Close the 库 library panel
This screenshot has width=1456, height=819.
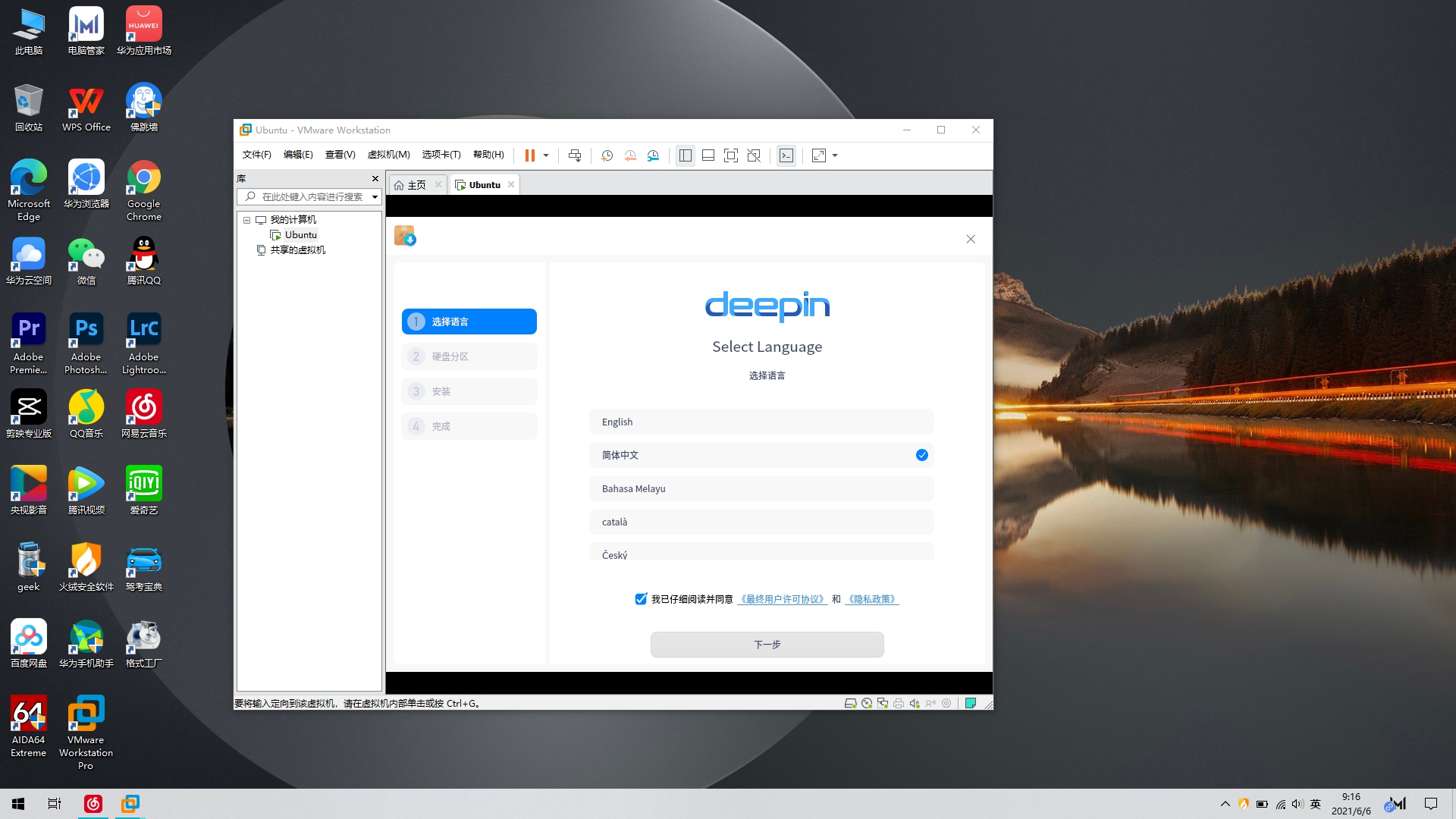point(375,179)
